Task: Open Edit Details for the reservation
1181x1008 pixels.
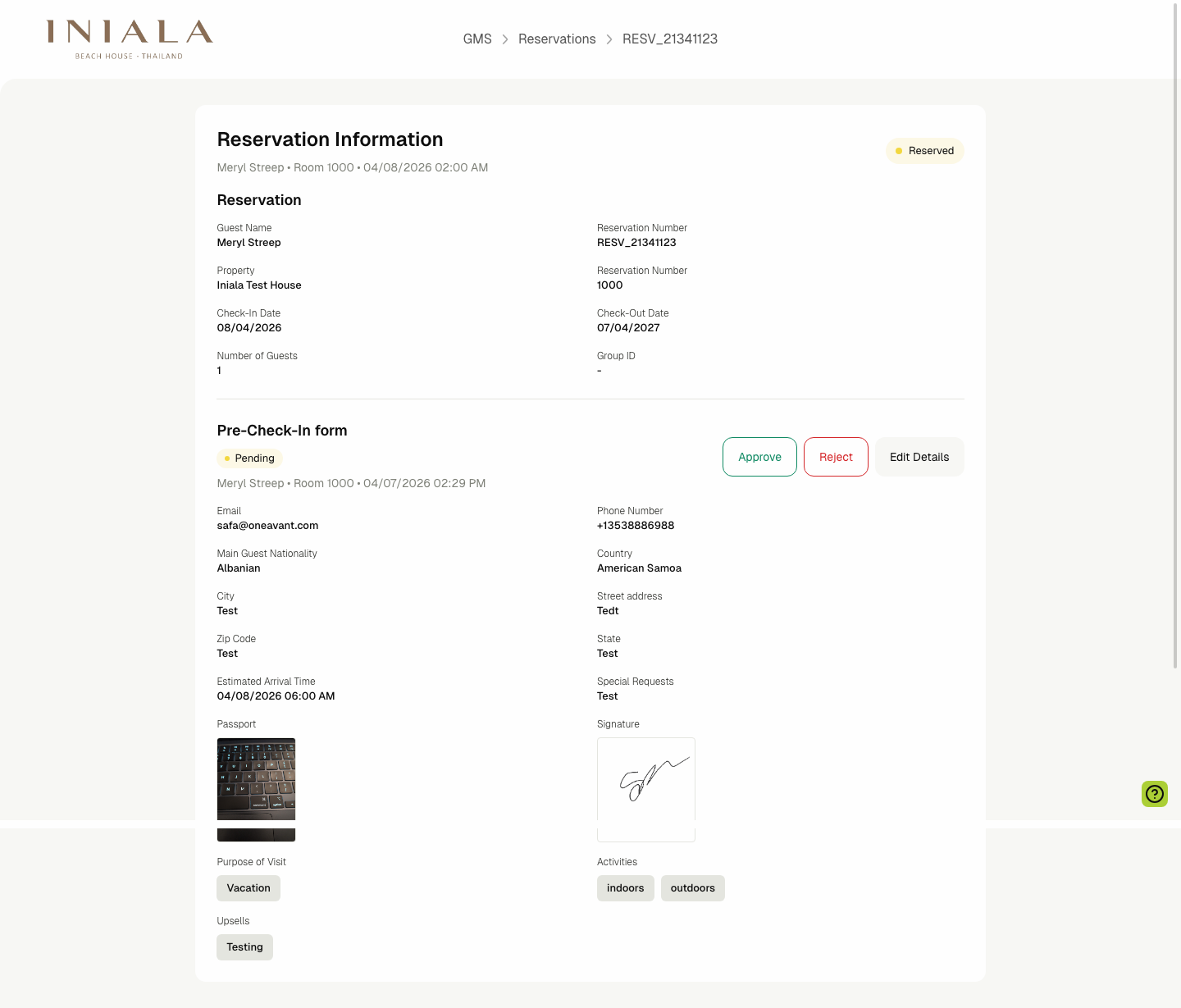Action: coord(919,457)
